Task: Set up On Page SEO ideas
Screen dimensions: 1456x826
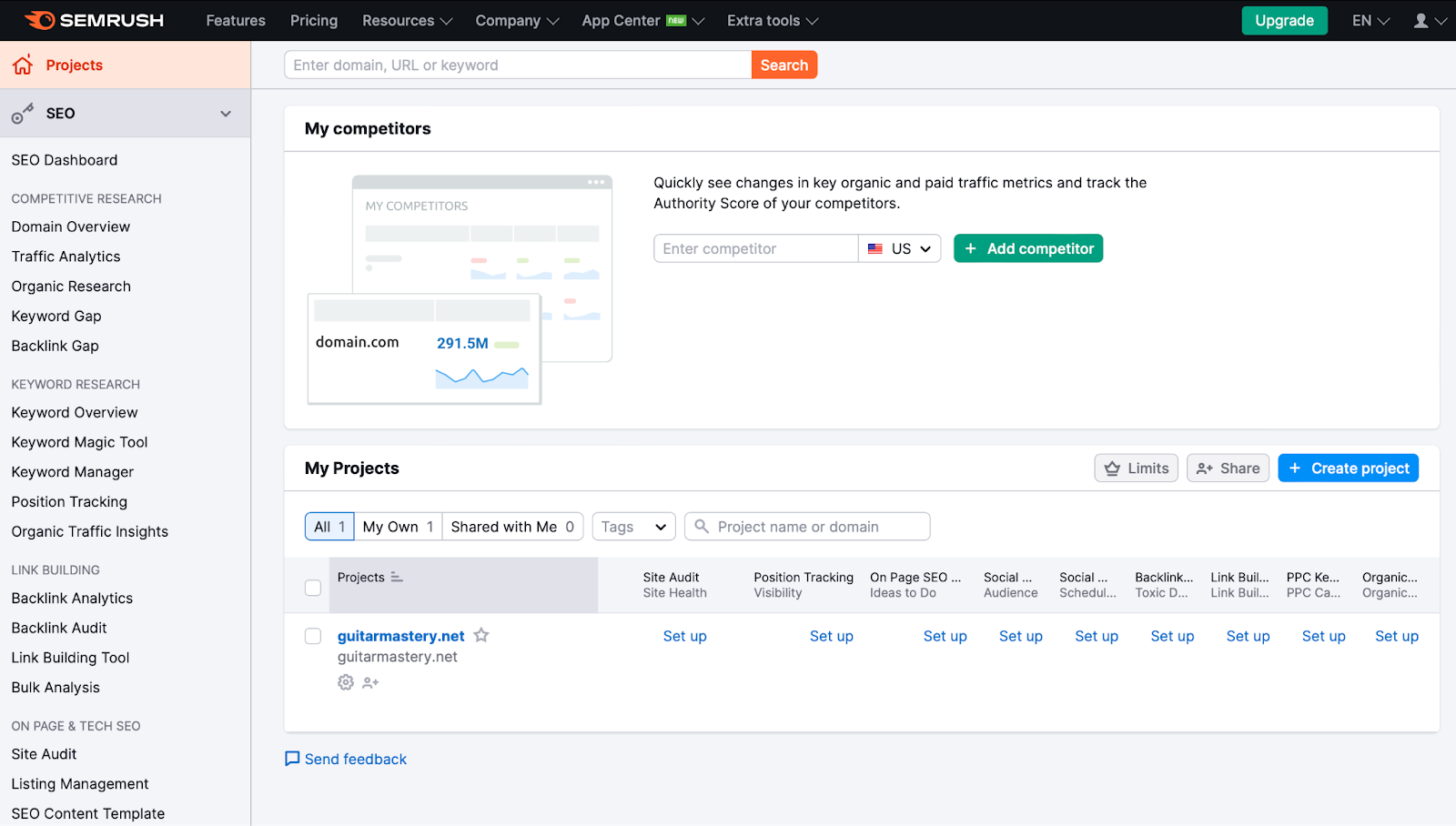Action: pyautogui.click(x=945, y=636)
